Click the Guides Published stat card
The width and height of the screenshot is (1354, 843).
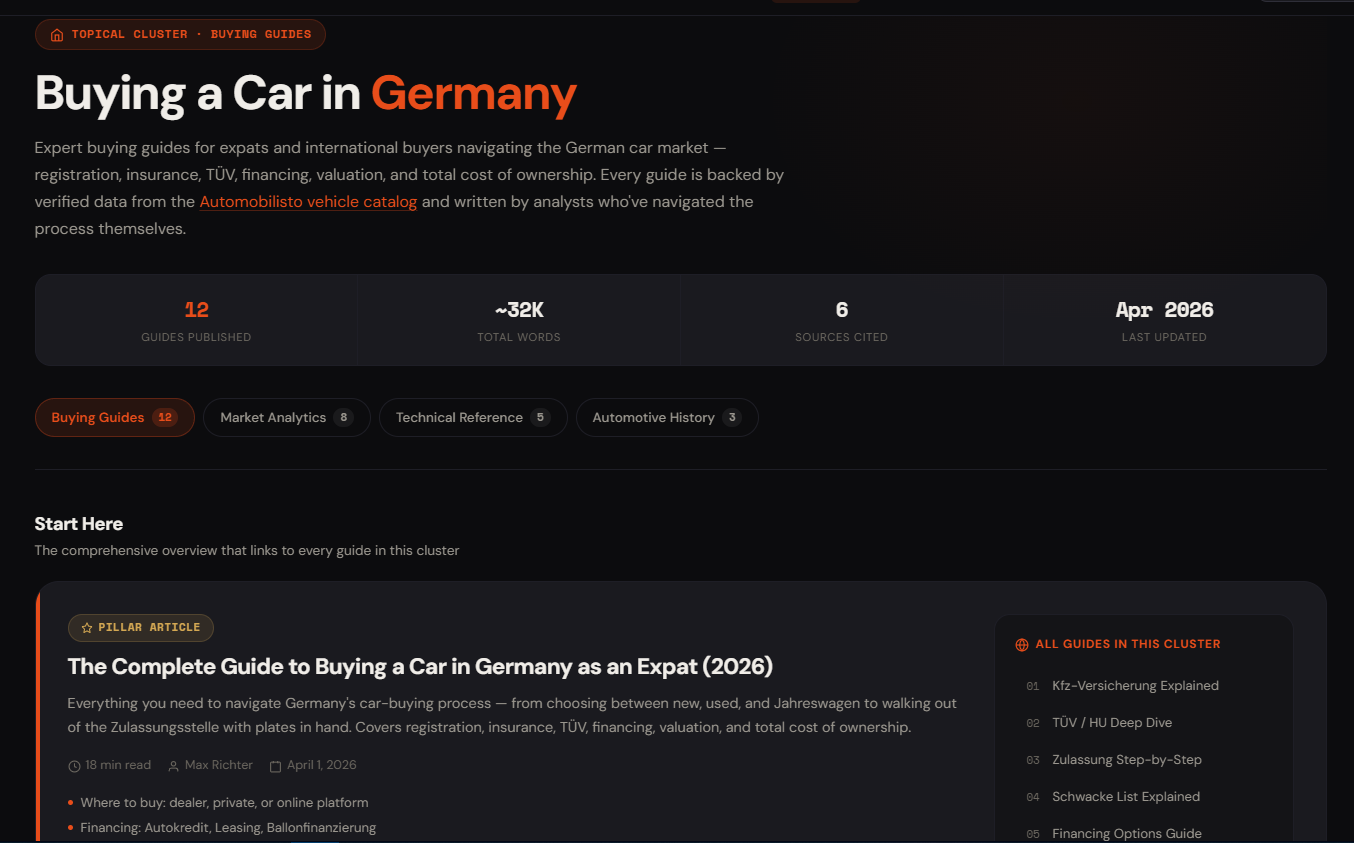196,320
